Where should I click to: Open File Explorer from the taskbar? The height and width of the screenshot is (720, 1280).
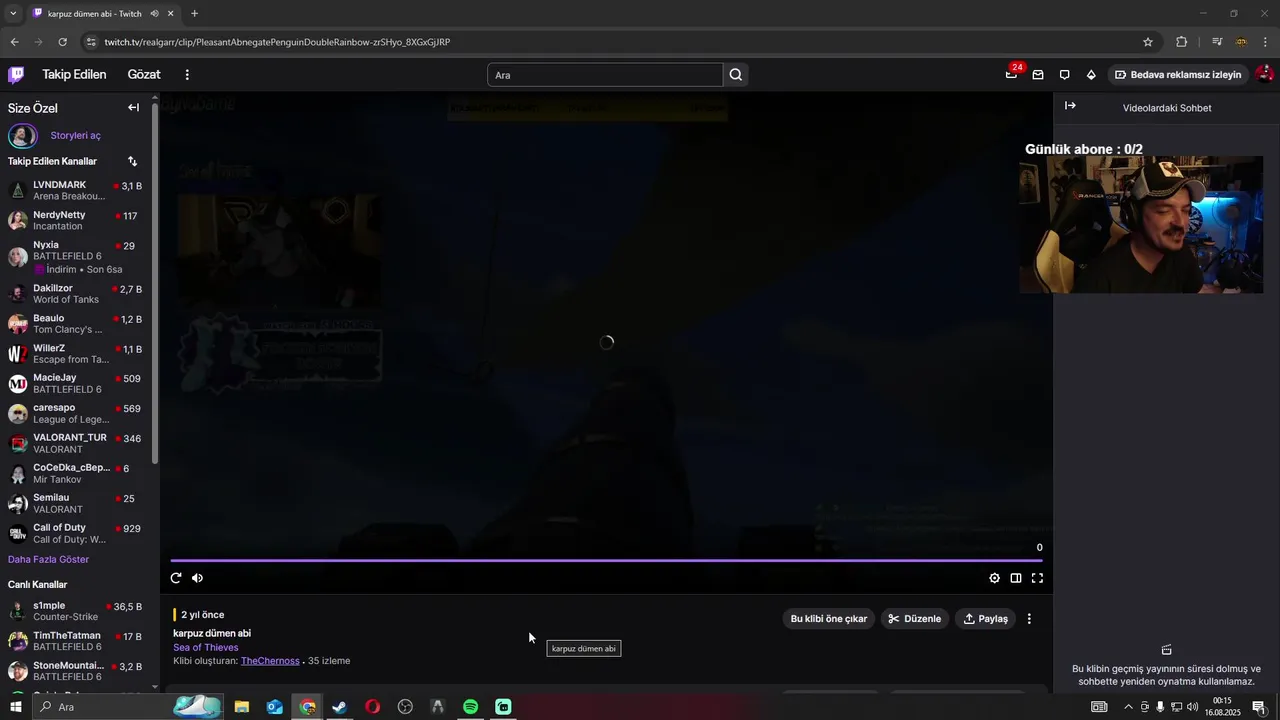tap(242, 707)
